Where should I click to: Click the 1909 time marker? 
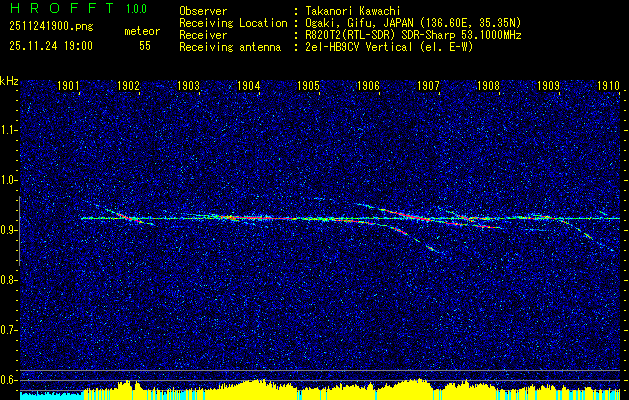pos(549,85)
